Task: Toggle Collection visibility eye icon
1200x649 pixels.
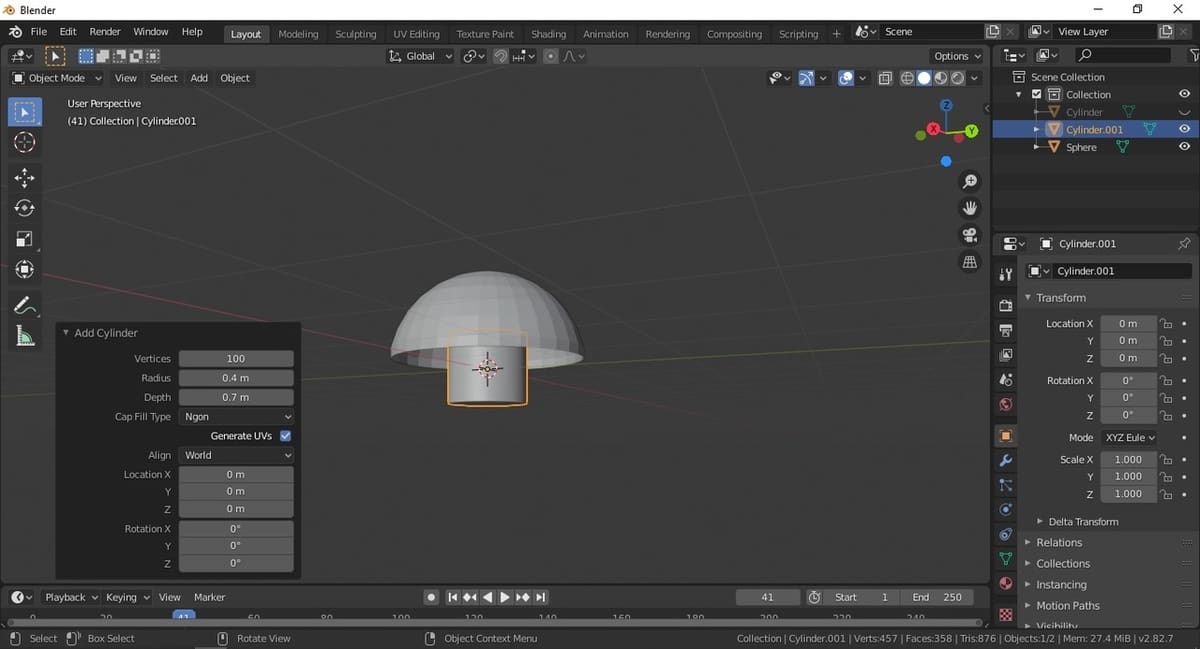Action: point(1184,94)
